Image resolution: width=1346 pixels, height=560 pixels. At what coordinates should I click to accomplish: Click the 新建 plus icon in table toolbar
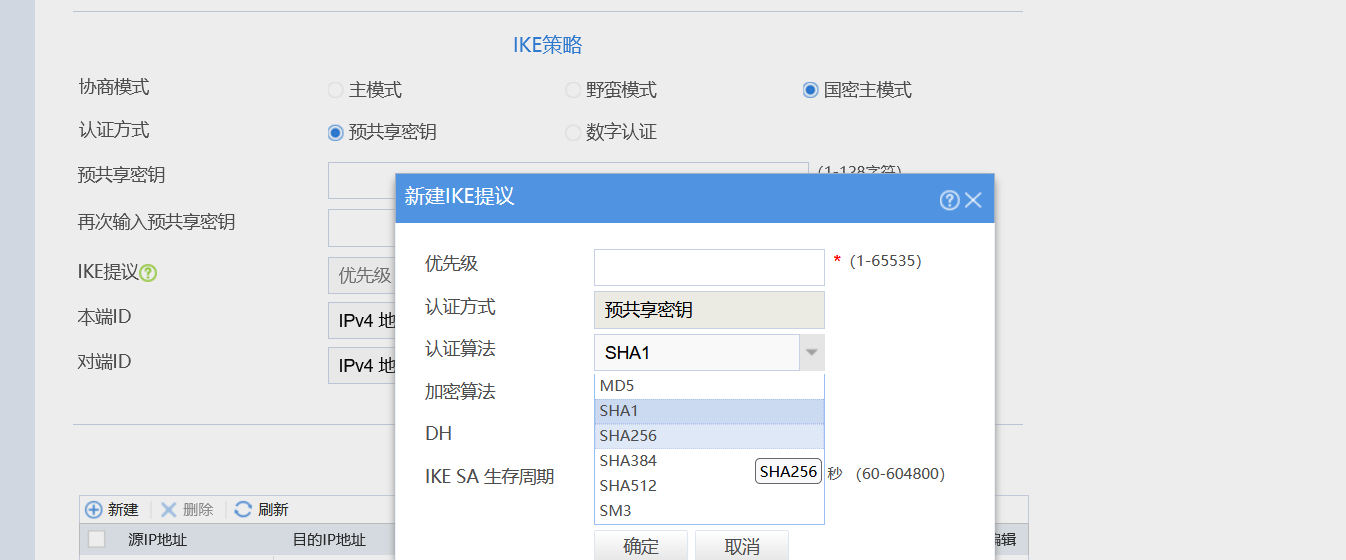[94, 510]
